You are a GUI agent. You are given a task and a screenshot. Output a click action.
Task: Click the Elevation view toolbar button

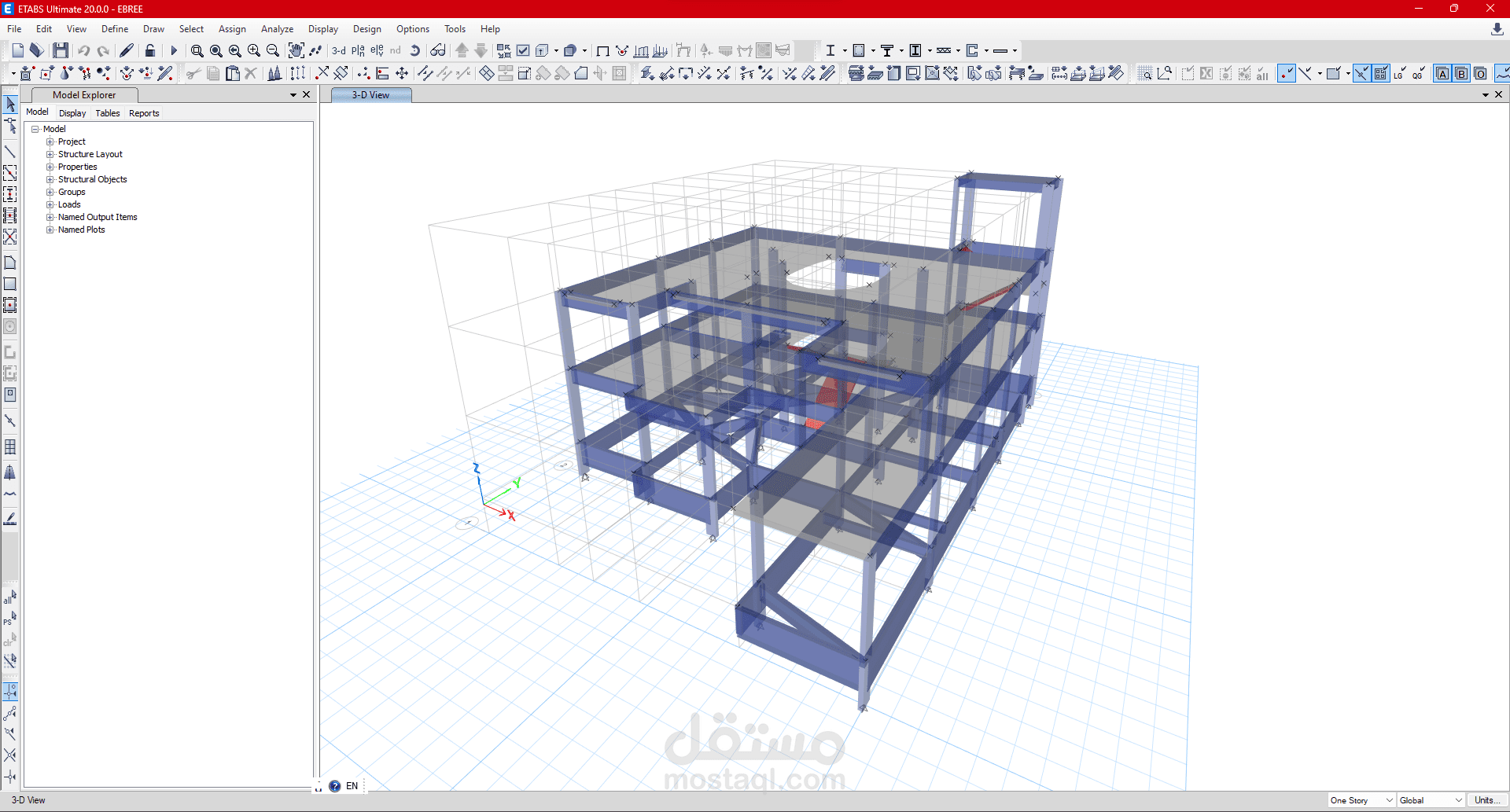[377, 50]
